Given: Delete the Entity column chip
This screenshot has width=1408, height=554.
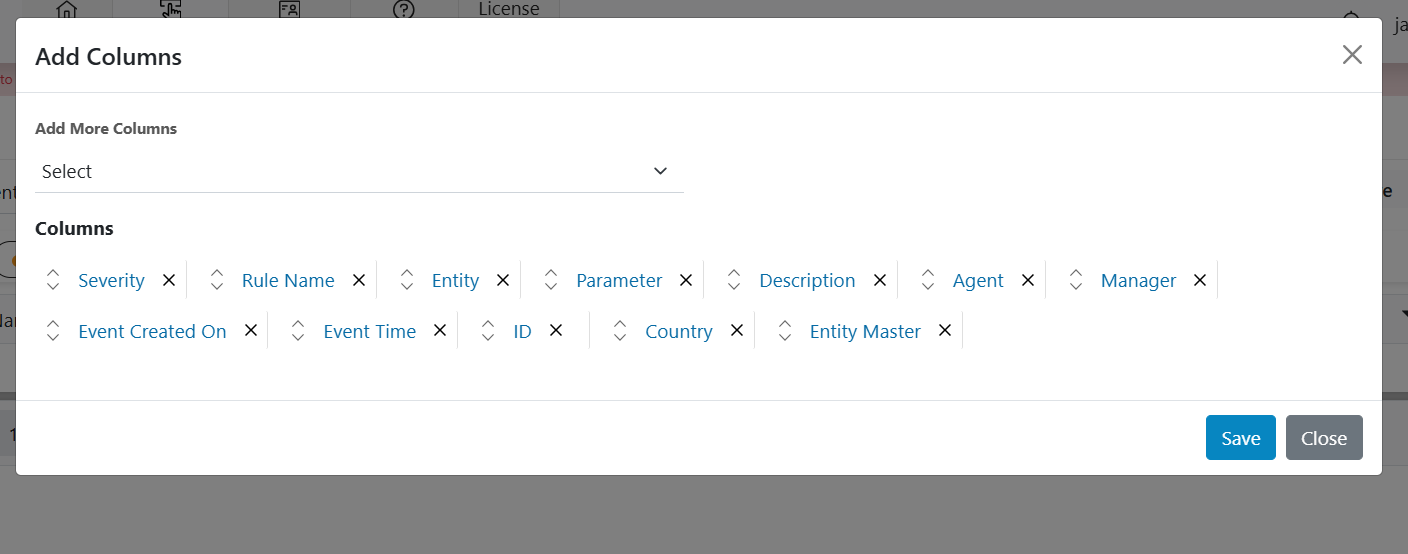Looking at the screenshot, I should [x=503, y=280].
